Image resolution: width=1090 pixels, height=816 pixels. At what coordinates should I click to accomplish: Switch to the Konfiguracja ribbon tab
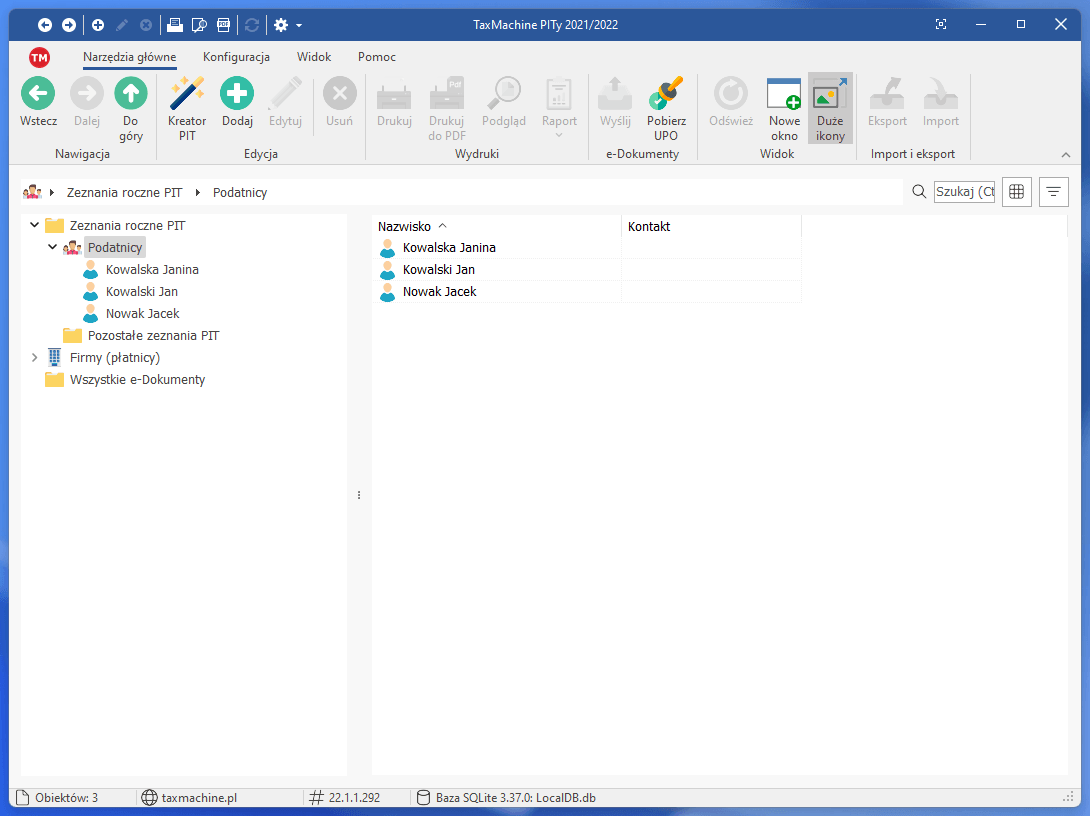click(236, 57)
